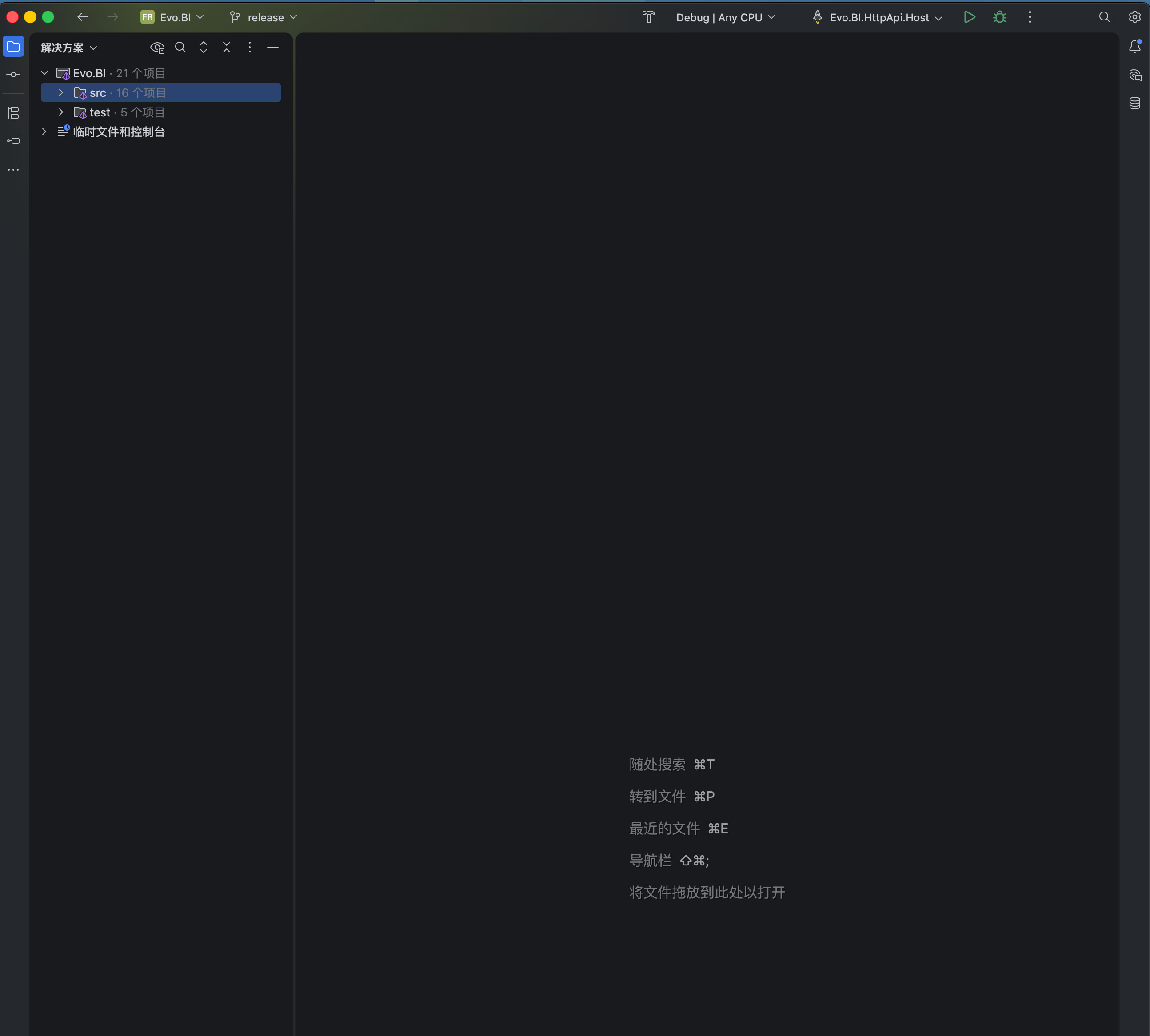Open the release branch dropdown
This screenshot has height=1036, width=1150.
coord(263,17)
